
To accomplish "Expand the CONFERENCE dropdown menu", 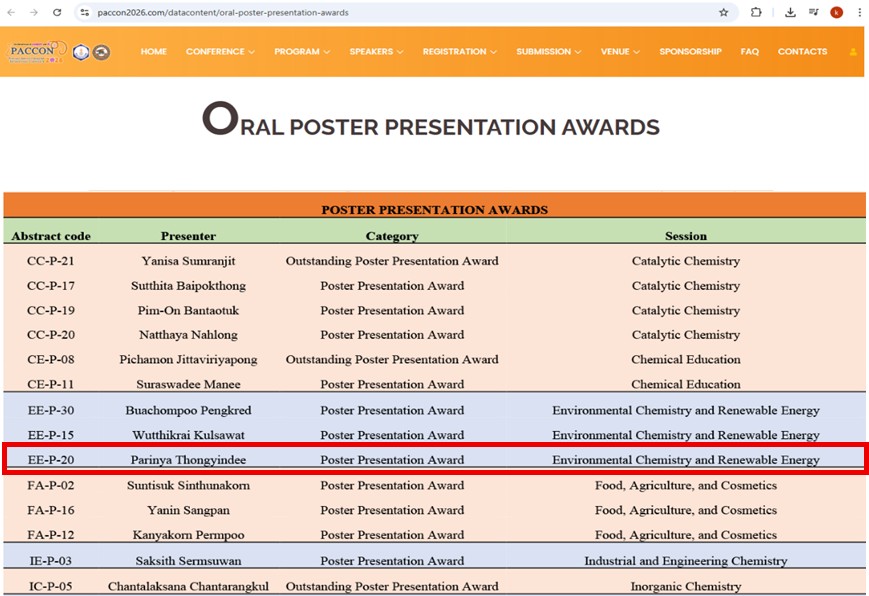I will 220,52.
